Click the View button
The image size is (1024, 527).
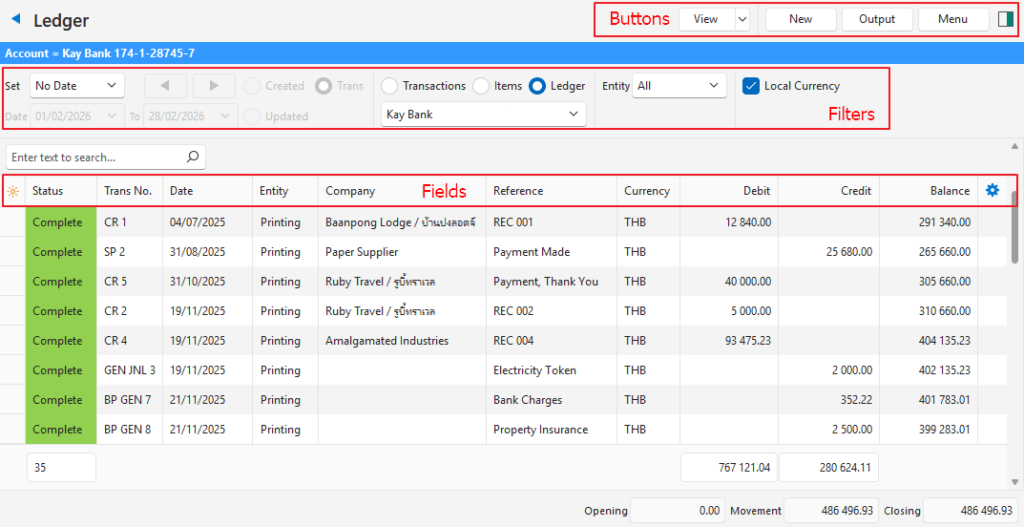click(706, 20)
